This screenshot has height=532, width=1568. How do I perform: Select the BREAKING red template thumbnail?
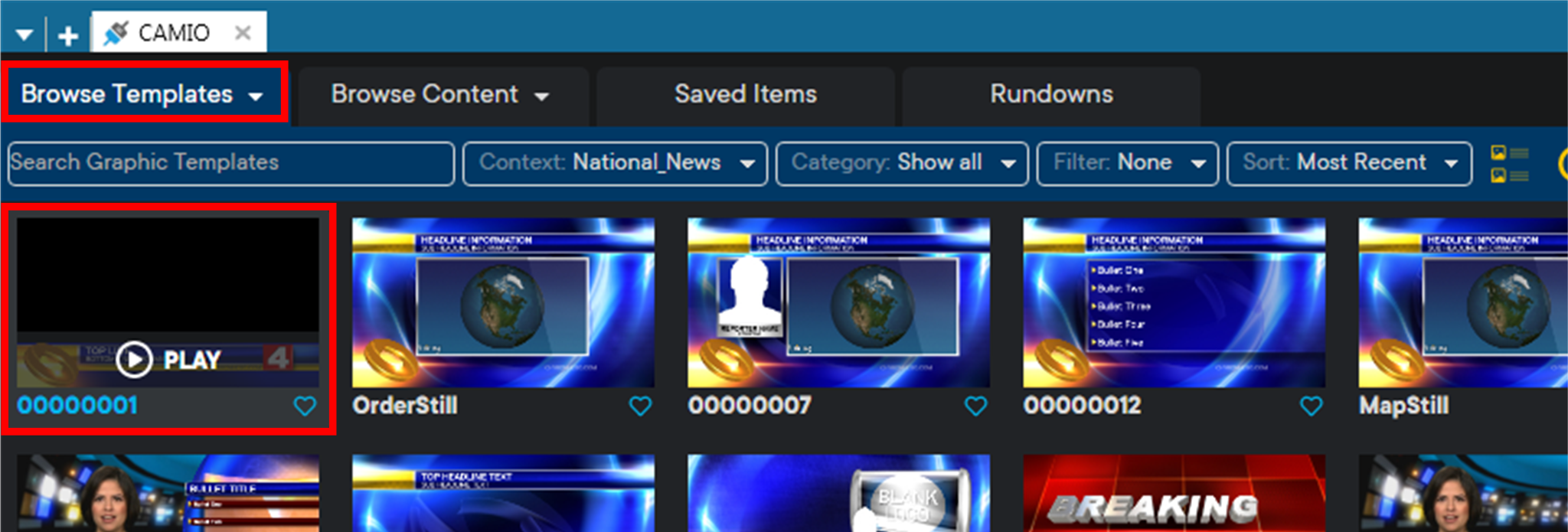[x=1174, y=493]
